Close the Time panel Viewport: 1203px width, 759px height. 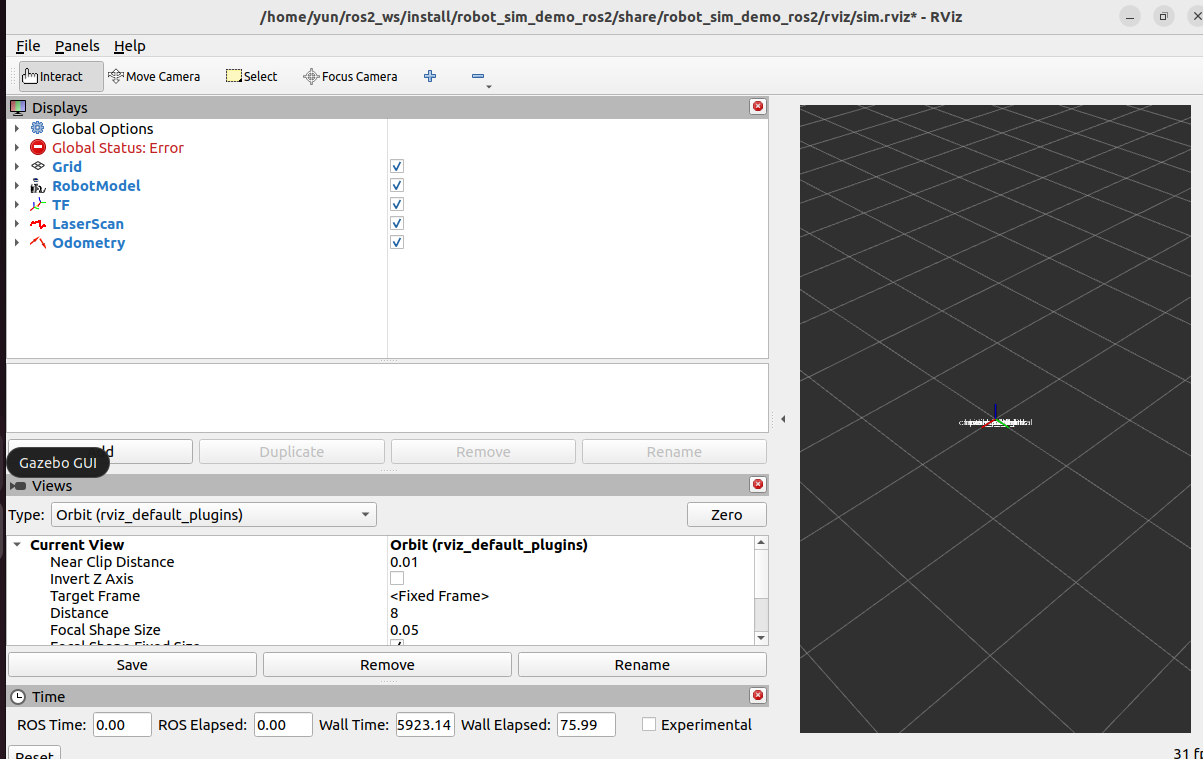pos(758,696)
